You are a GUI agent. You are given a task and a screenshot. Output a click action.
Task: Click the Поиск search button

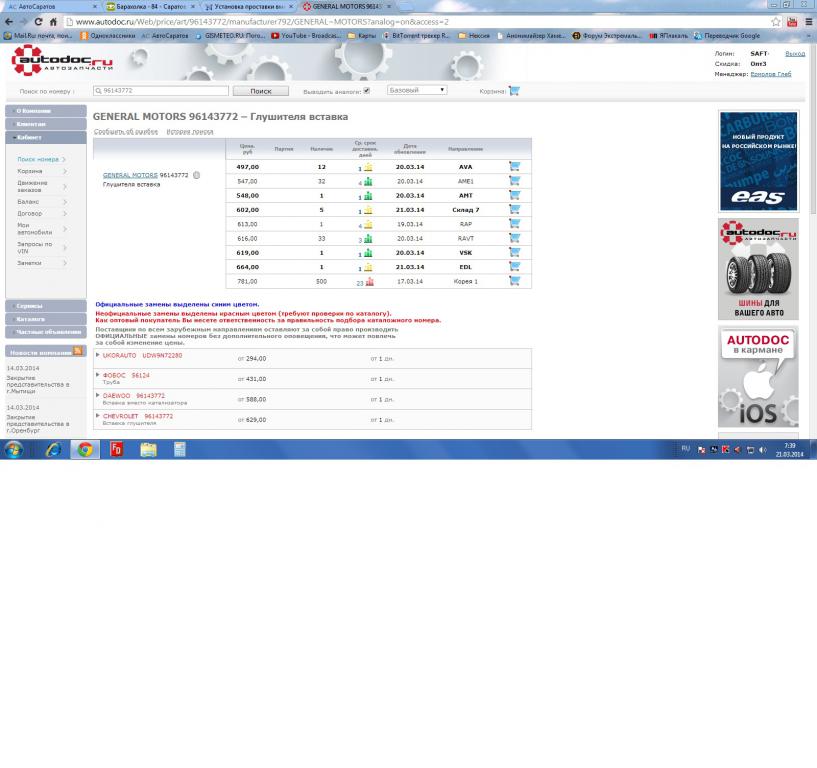click(x=261, y=91)
